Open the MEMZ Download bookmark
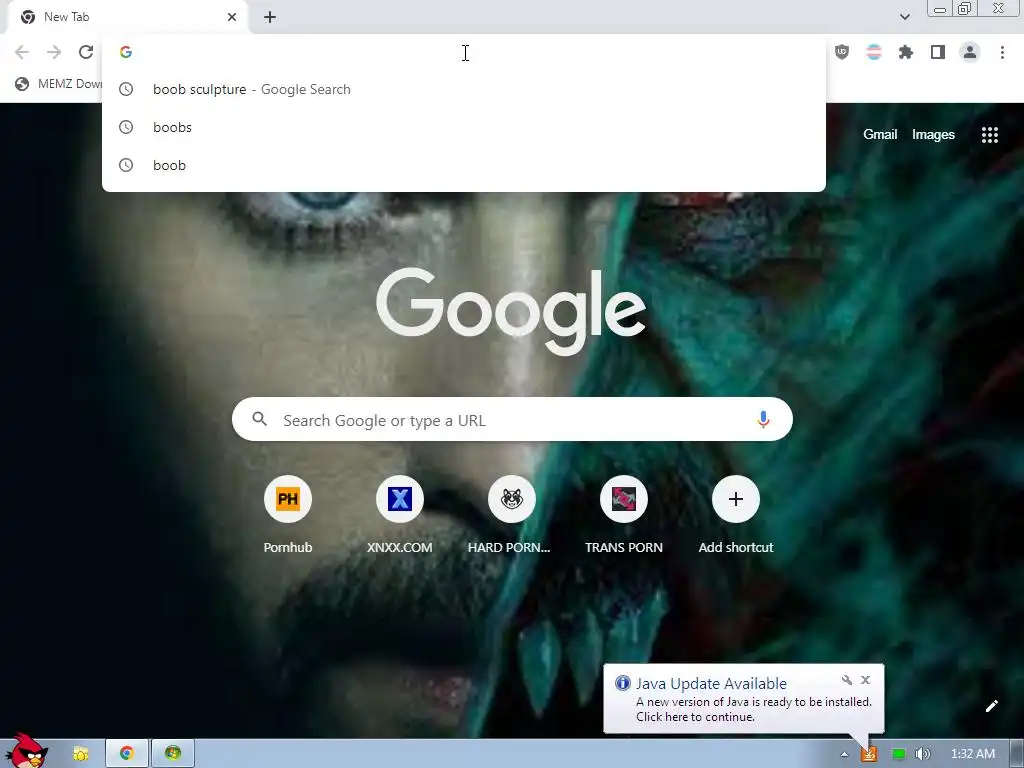 point(59,84)
